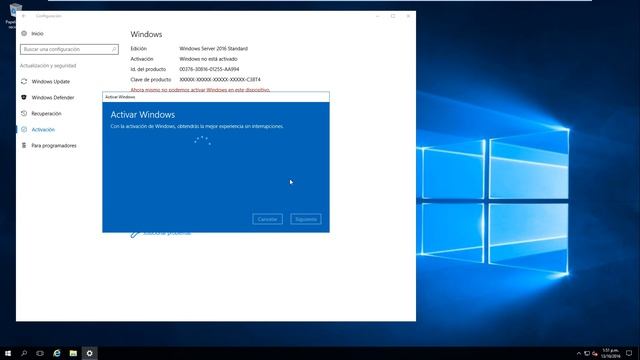Minimize the Configuración window

pos(378,16)
